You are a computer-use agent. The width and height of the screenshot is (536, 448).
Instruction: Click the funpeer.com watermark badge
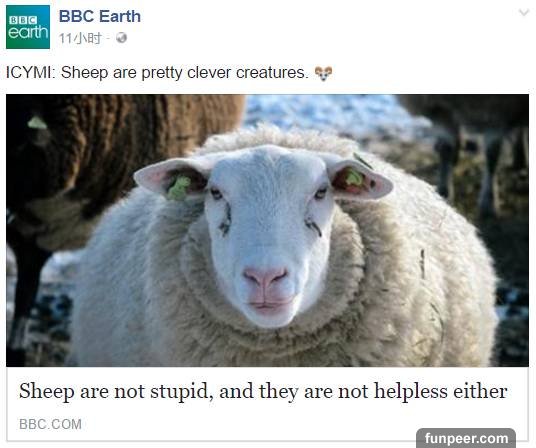click(466, 438)
